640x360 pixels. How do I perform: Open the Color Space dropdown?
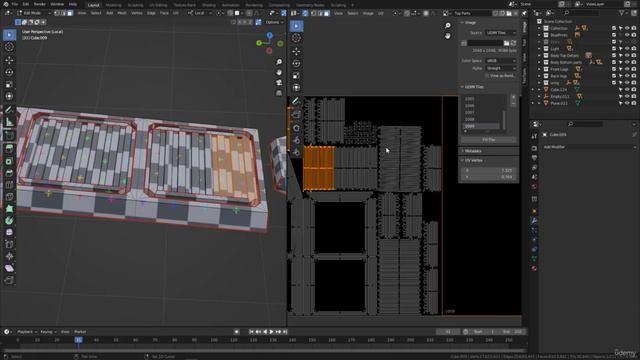[501, 60]
